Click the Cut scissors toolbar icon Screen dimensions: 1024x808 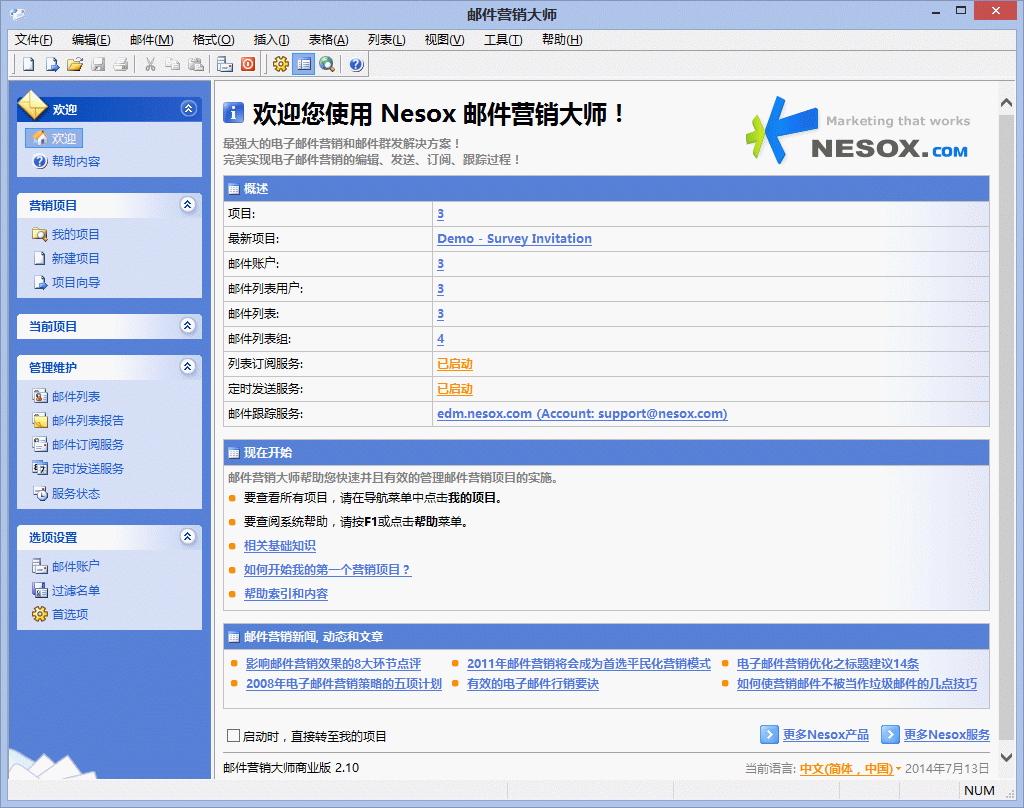tap(150, 64)
